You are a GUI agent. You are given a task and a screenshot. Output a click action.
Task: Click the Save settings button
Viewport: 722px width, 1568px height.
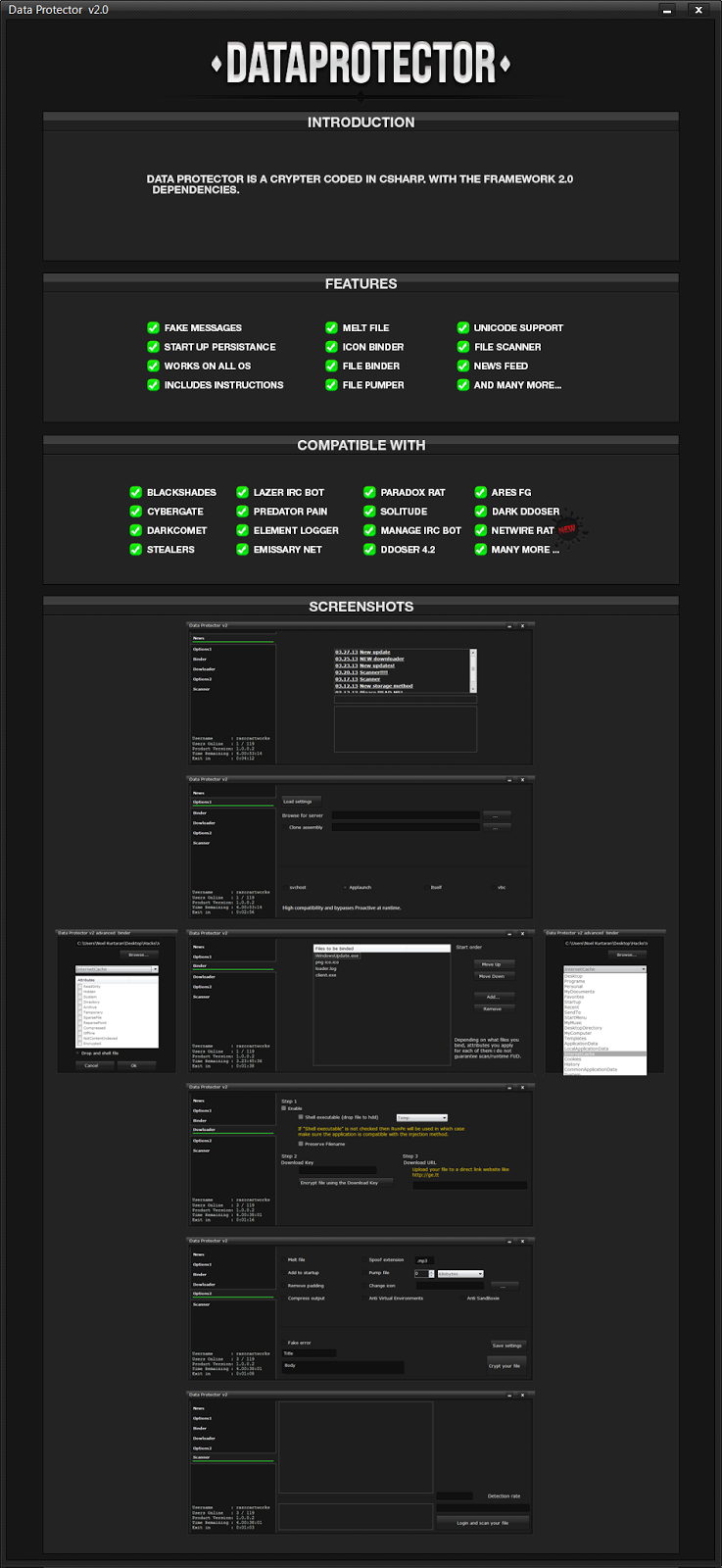click(508, 1346)
